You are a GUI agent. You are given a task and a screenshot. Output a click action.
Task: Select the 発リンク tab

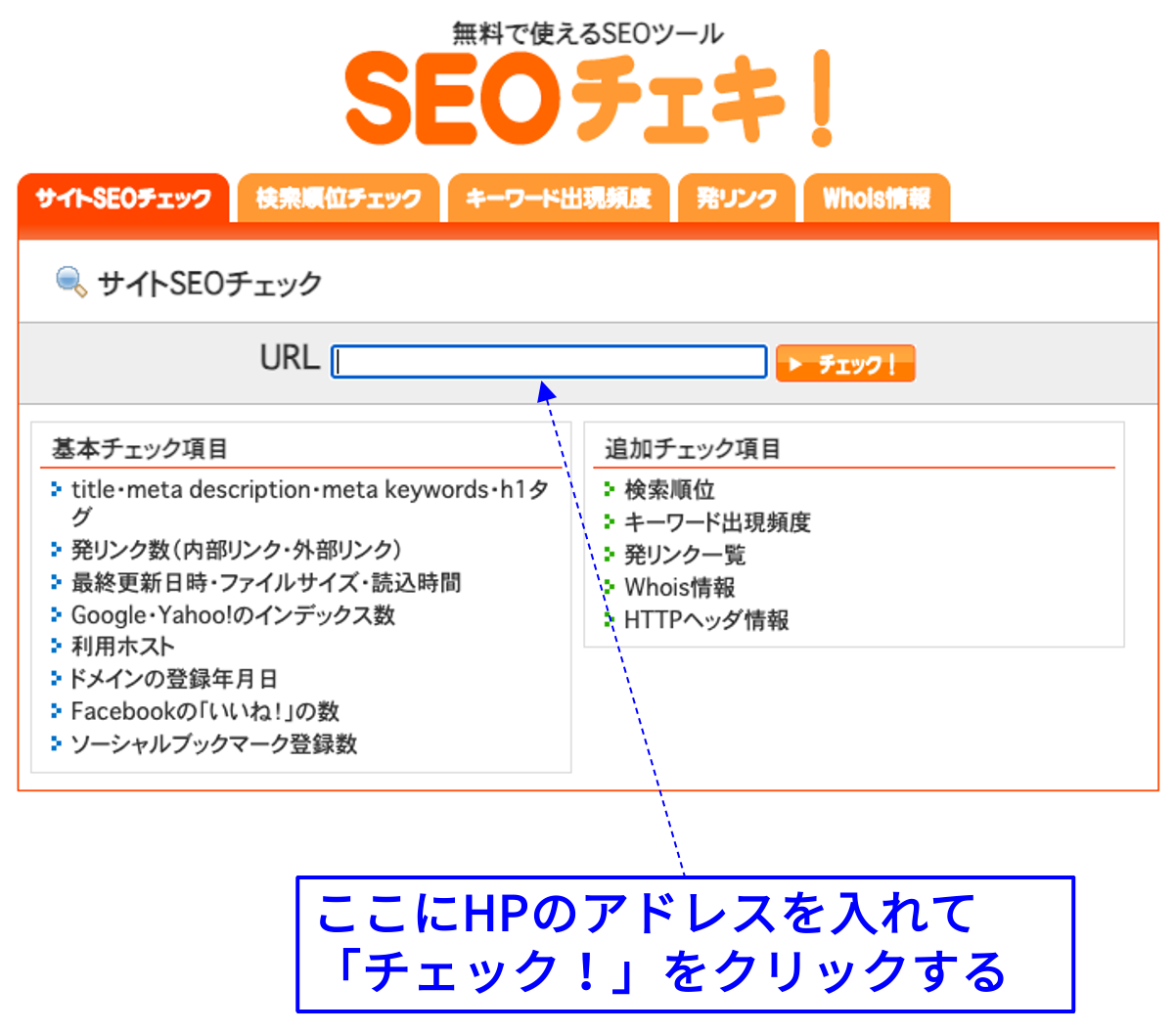click(x=737, y=199)
